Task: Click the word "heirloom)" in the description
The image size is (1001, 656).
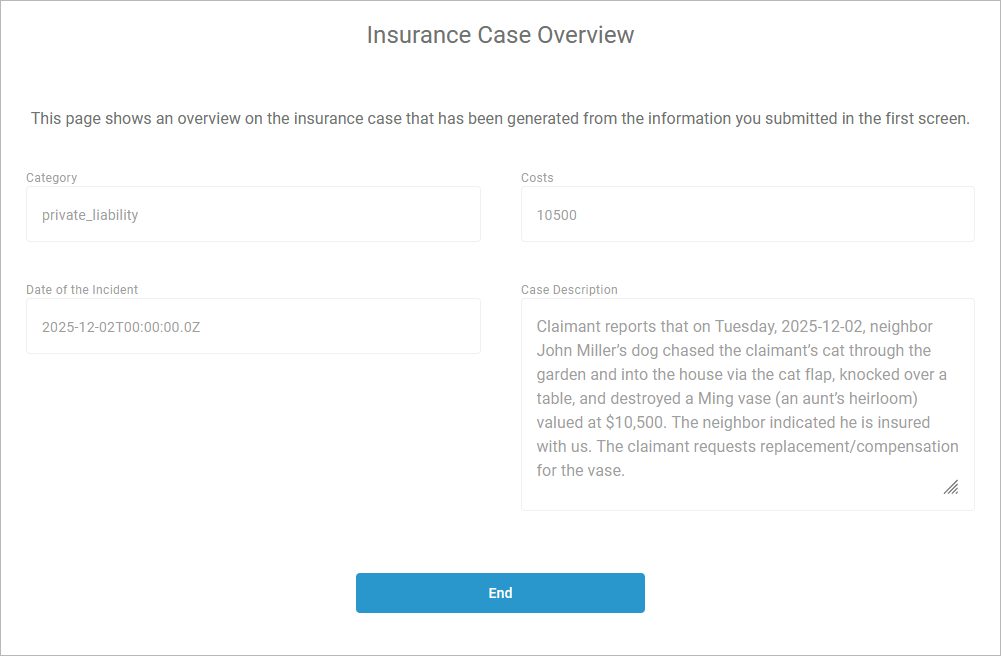Action: [x=898, y=398]
